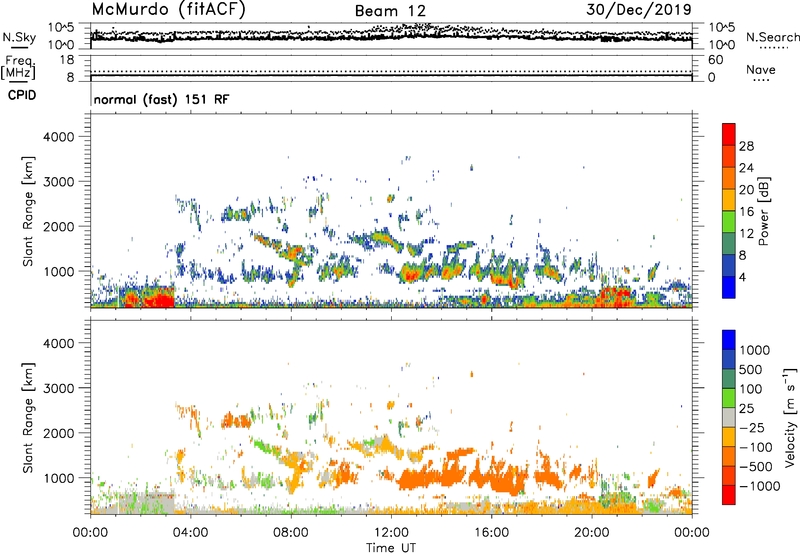Click the 'Time UT' axis label
The width and height of the screenshot is (800, 554).
(391, 548)
